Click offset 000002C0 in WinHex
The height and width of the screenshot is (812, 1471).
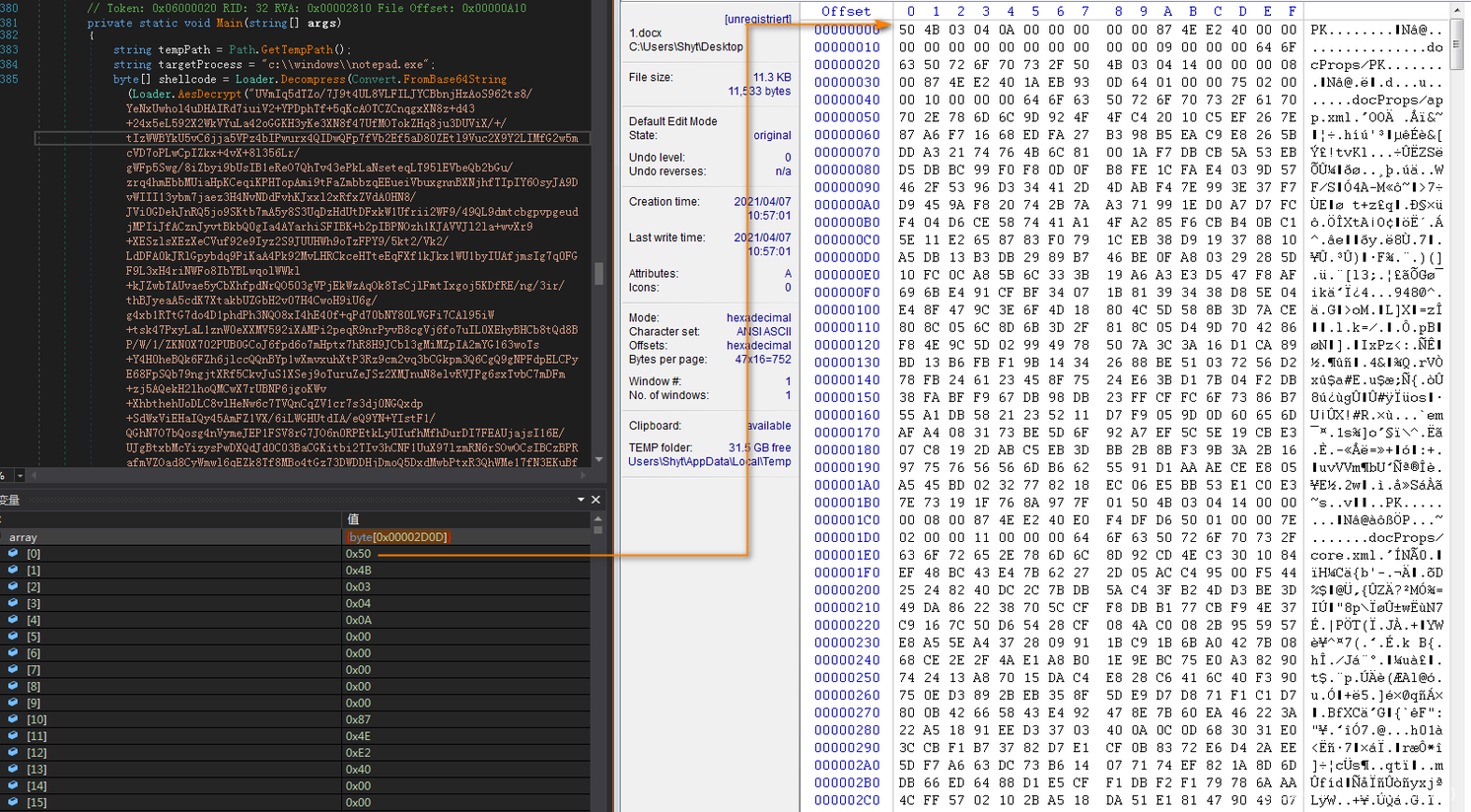[x=847, y=800]
